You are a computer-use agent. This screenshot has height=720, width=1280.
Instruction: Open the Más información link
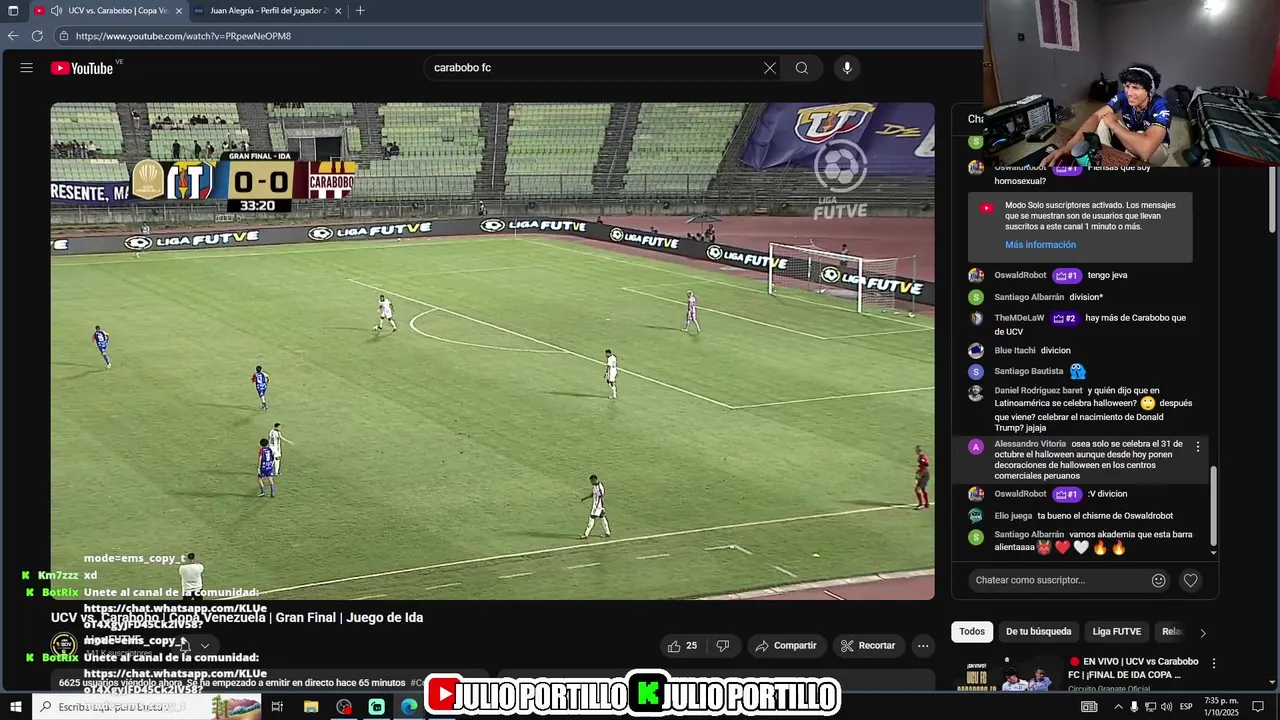pos(1041,245)
